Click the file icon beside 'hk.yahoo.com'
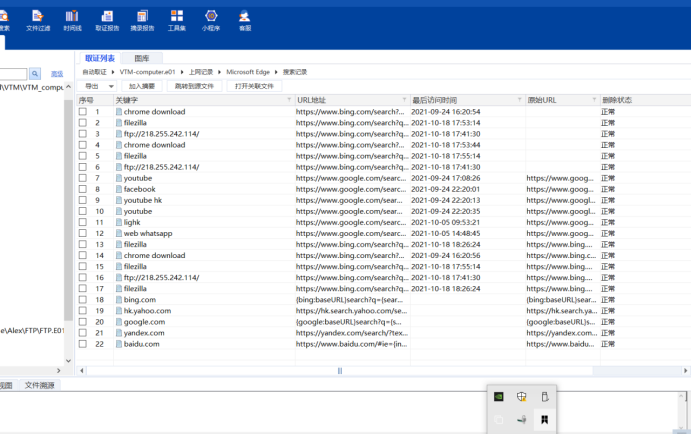The image size is (691, 435). [x=119, y=311]
